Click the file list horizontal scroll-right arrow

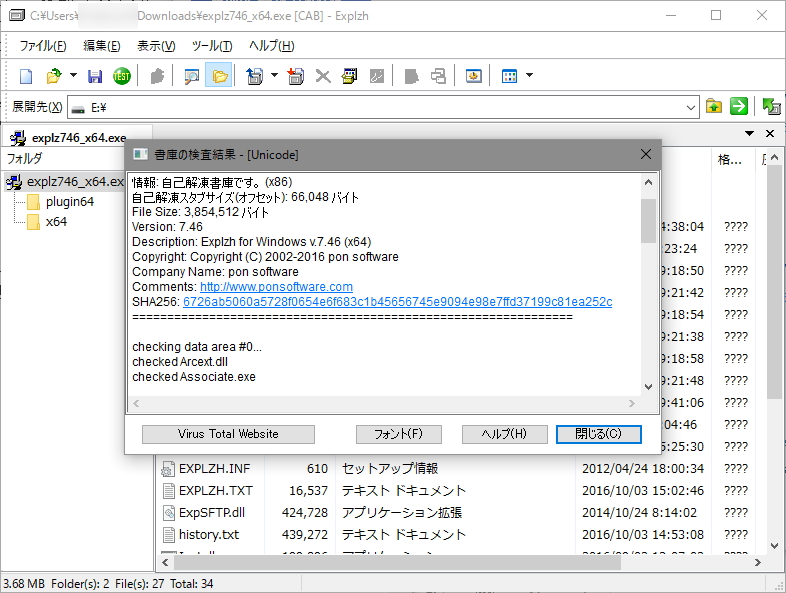coord(758,562)
